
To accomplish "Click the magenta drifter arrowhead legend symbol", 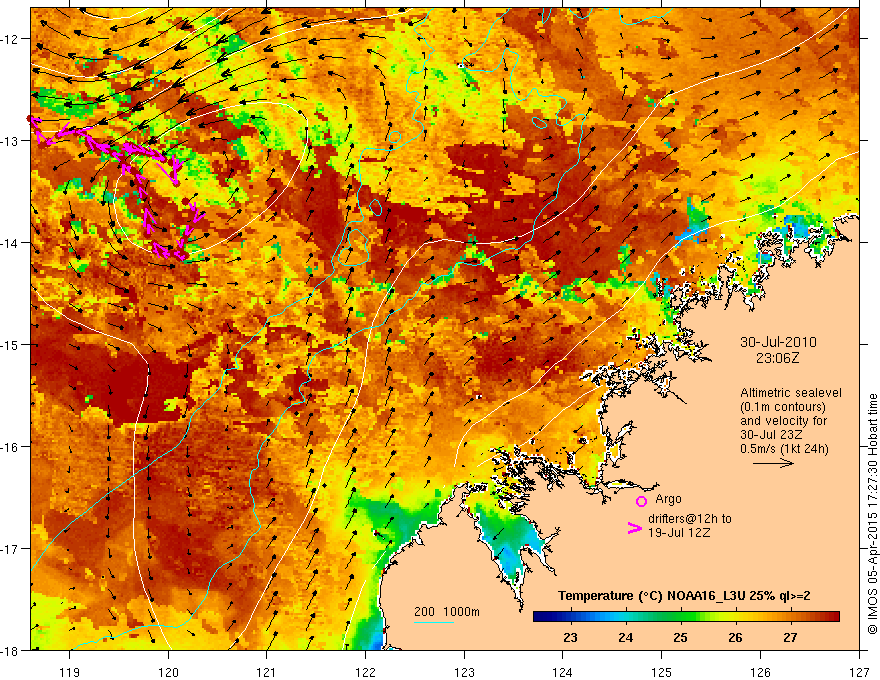I will (x=635, y=527).
